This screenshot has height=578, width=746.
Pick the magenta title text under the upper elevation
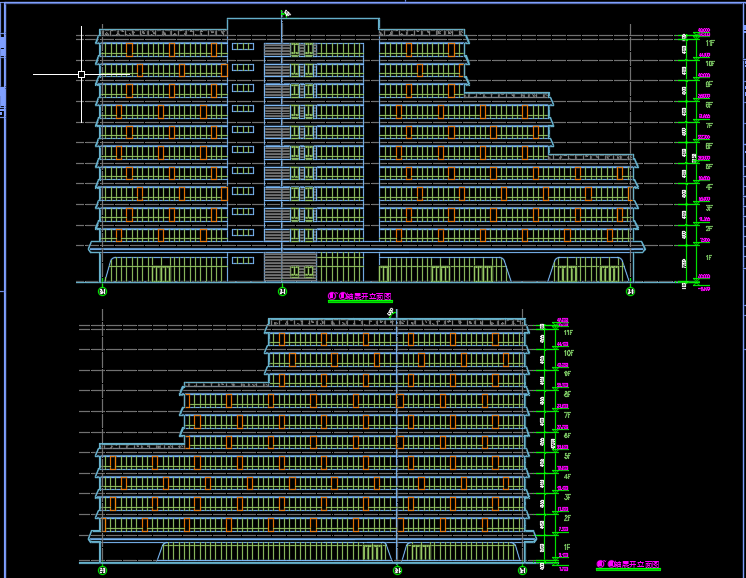point(360,296)
